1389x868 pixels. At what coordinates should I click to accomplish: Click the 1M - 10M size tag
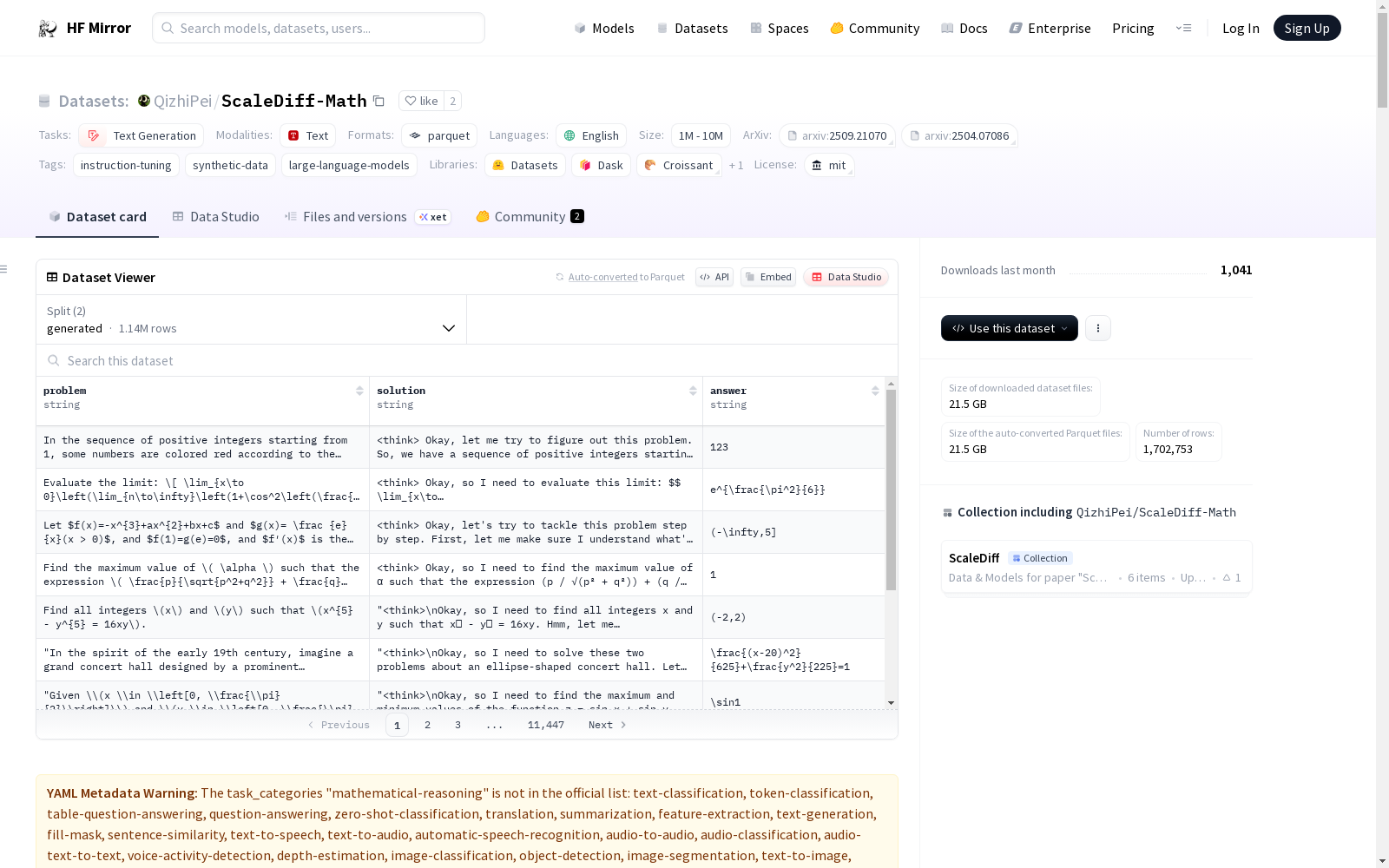(701, 135)
